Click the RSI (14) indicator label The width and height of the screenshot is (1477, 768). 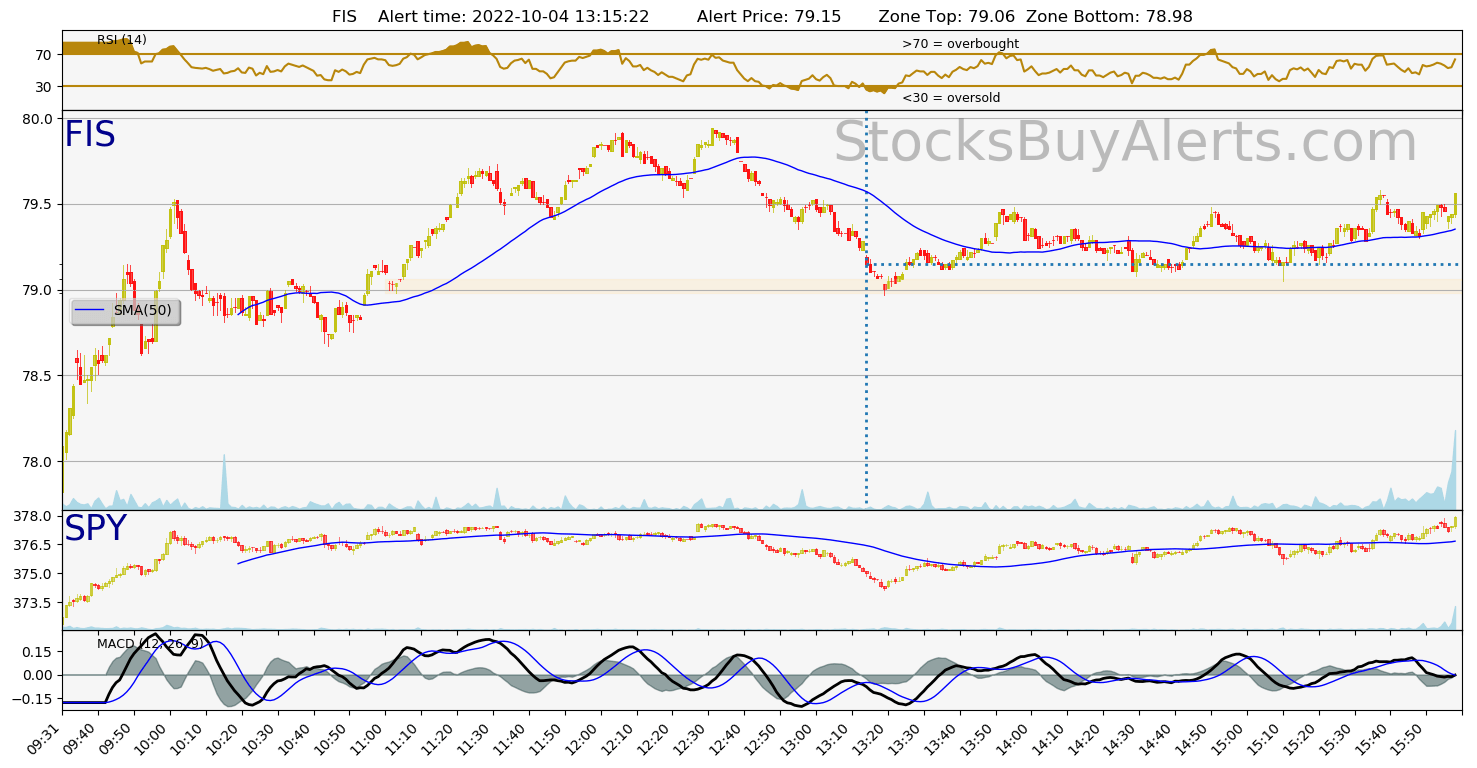click(122, 40)
